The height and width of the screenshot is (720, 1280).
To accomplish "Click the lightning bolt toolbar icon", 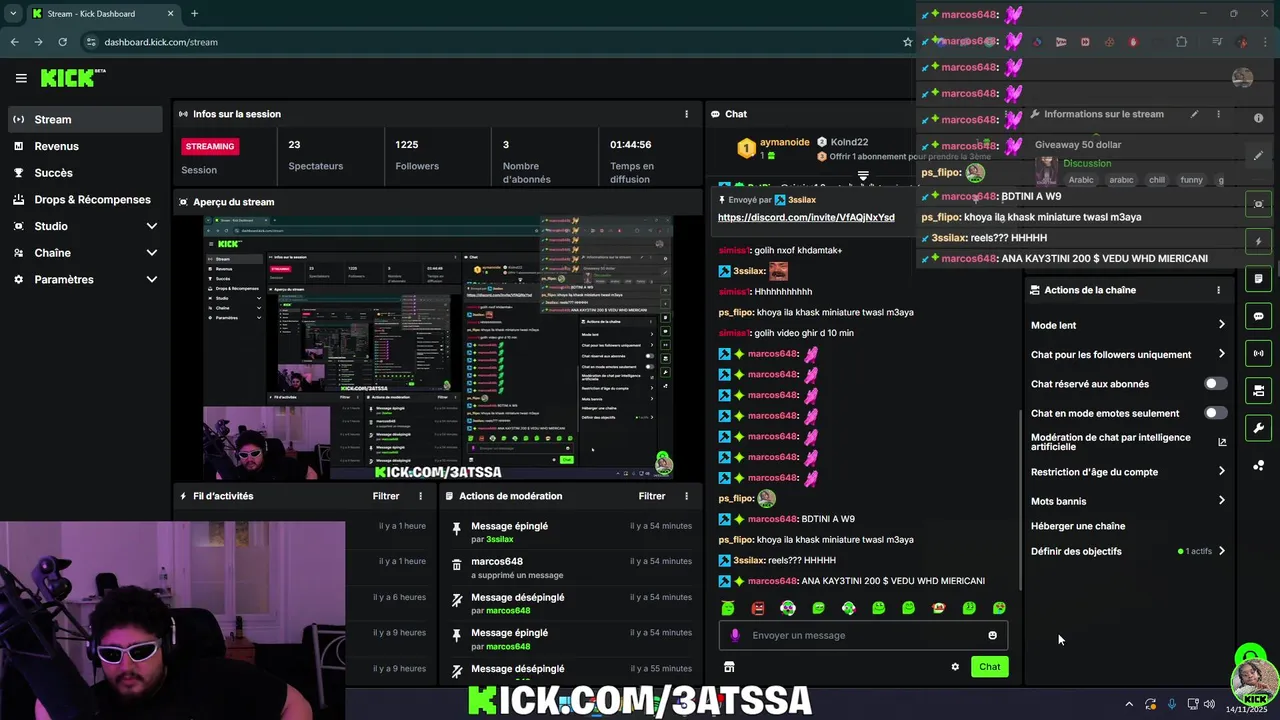I will pyautogui.click(x=1258, y=241).
